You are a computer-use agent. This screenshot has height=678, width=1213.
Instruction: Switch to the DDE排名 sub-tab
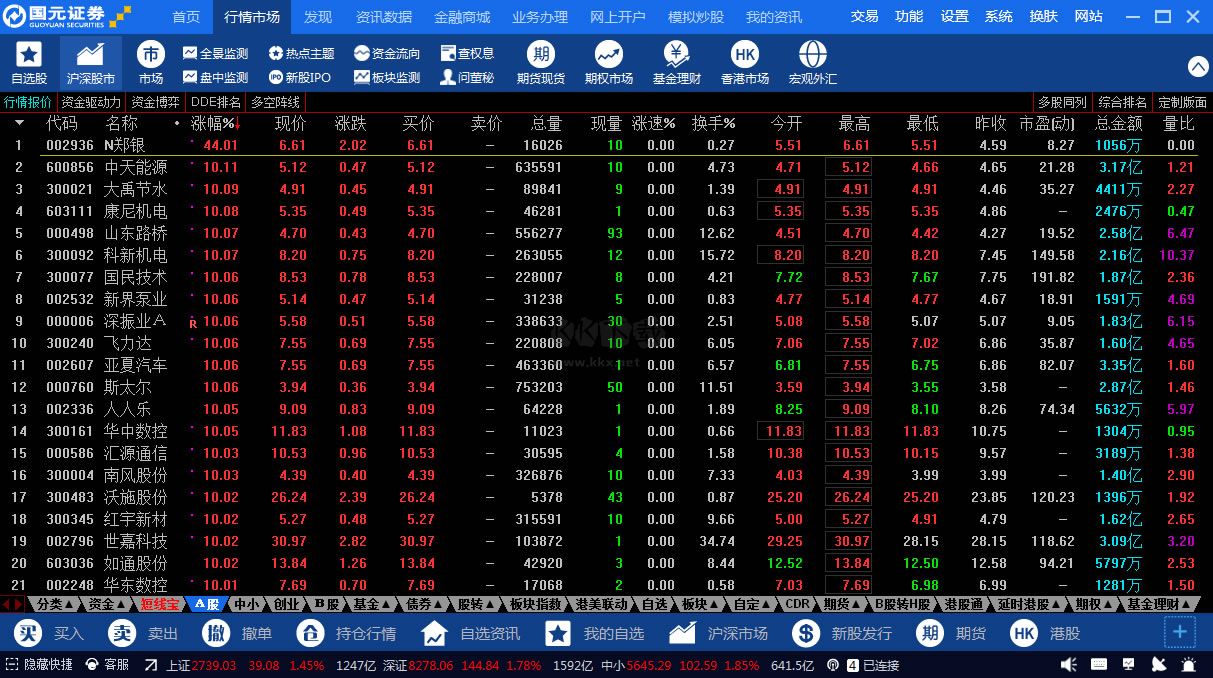point(216,102)
